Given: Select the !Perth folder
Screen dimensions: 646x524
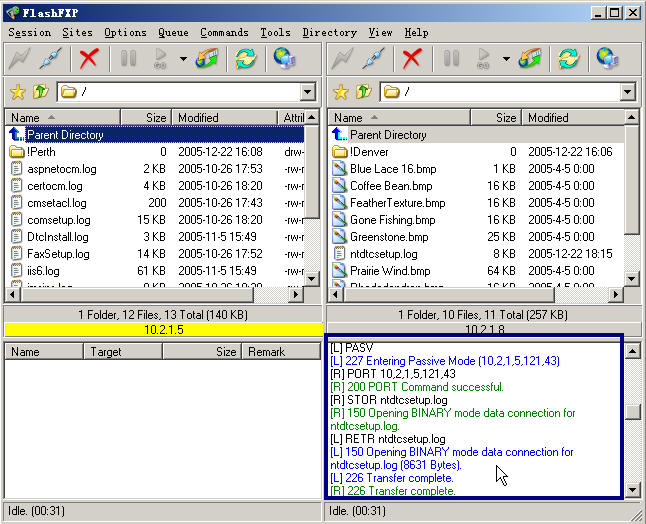Looking at the screenshot, I should tap(155, 152).
